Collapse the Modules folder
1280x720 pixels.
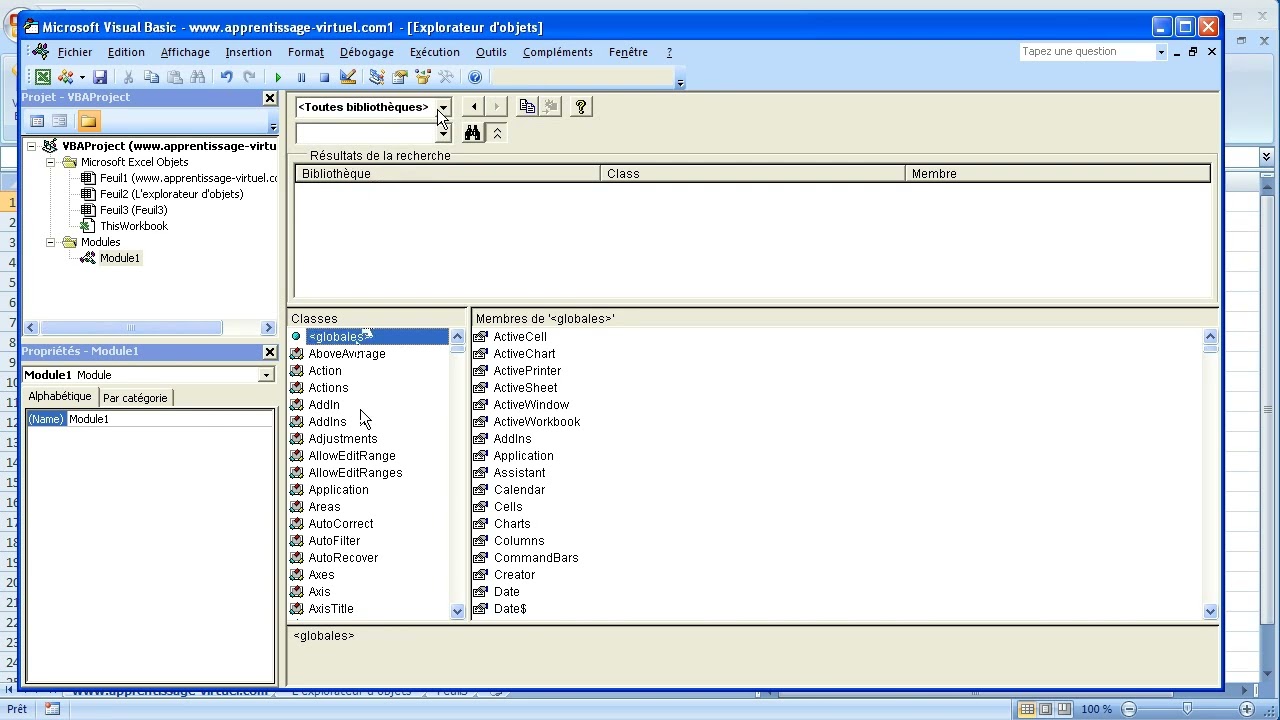point(50,242)
